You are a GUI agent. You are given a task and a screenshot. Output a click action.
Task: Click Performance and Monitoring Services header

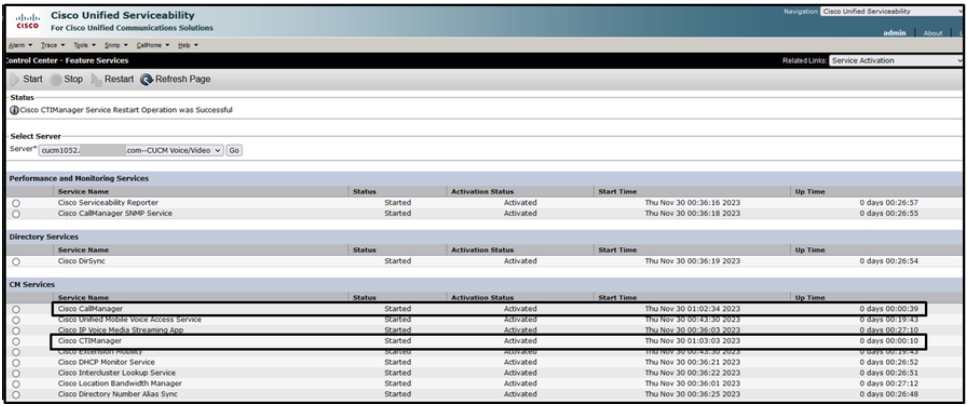[x=78, y=178]
